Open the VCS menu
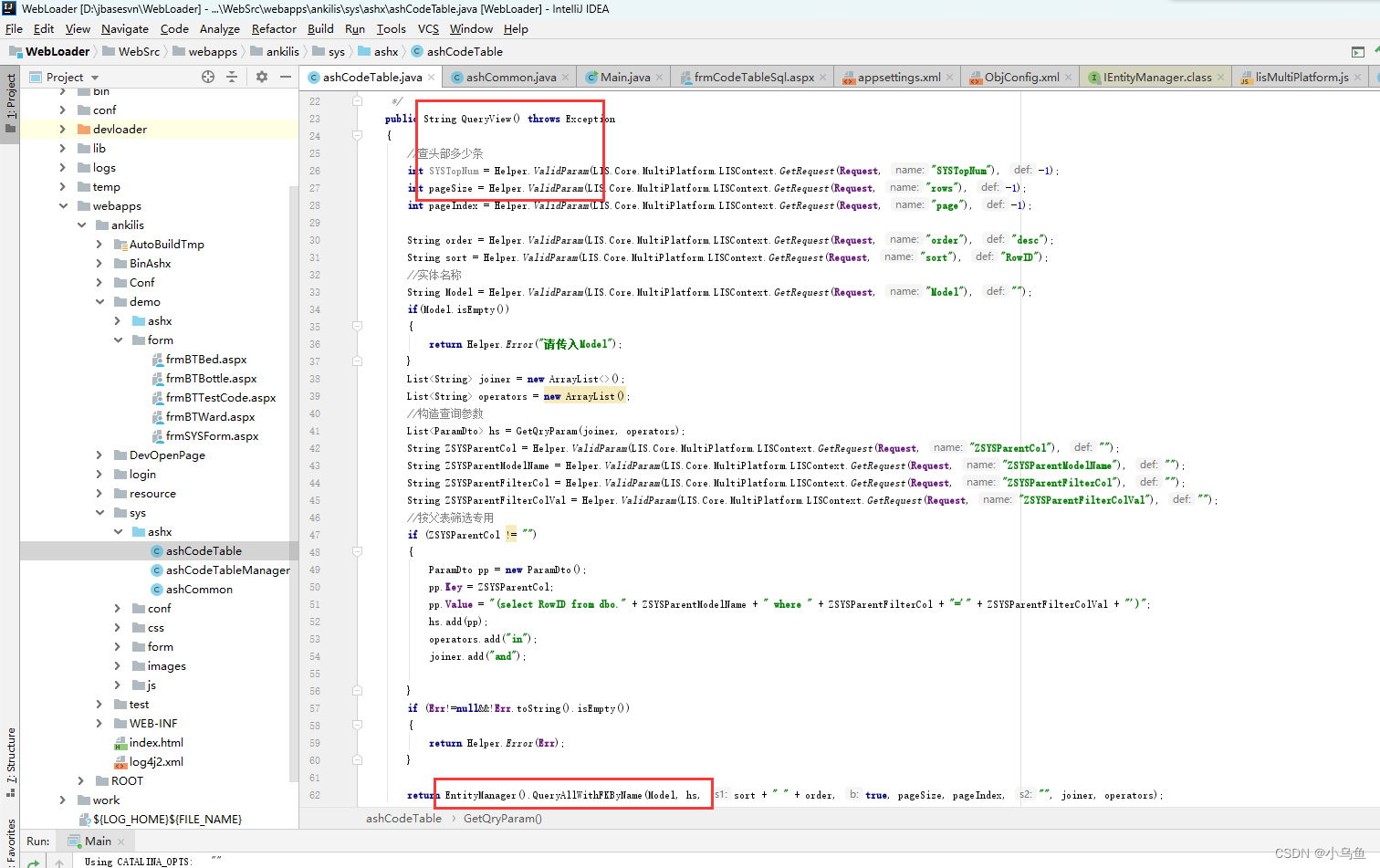The height and width of the screenshot is (868, 1380). (428, 29)
